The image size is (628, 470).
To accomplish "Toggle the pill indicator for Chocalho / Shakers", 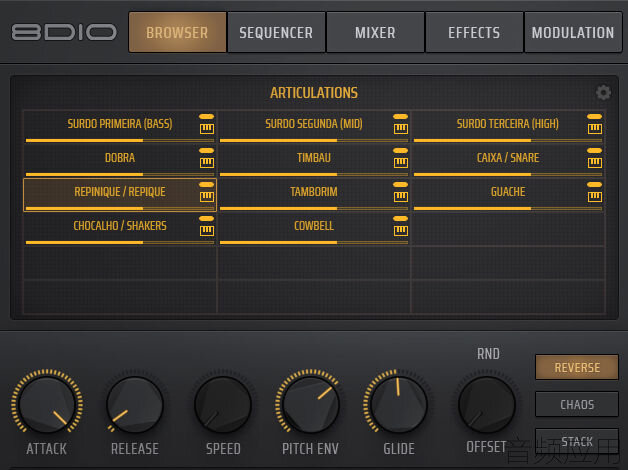I will (207, 219).
